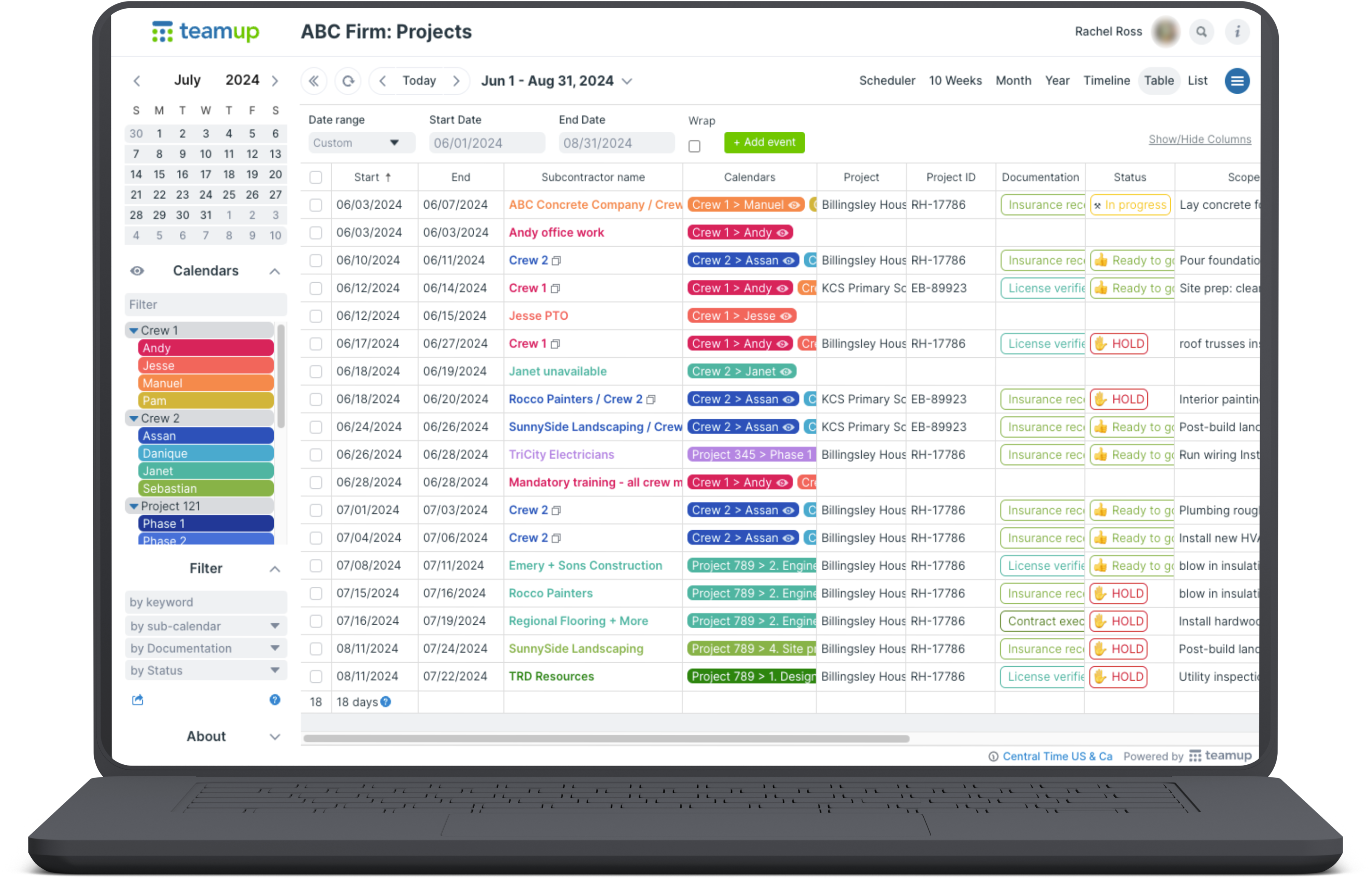Select the Manuel calendar color bar
The width and height of the screenshot is (1372, 879).
click(x=205, y=383)
